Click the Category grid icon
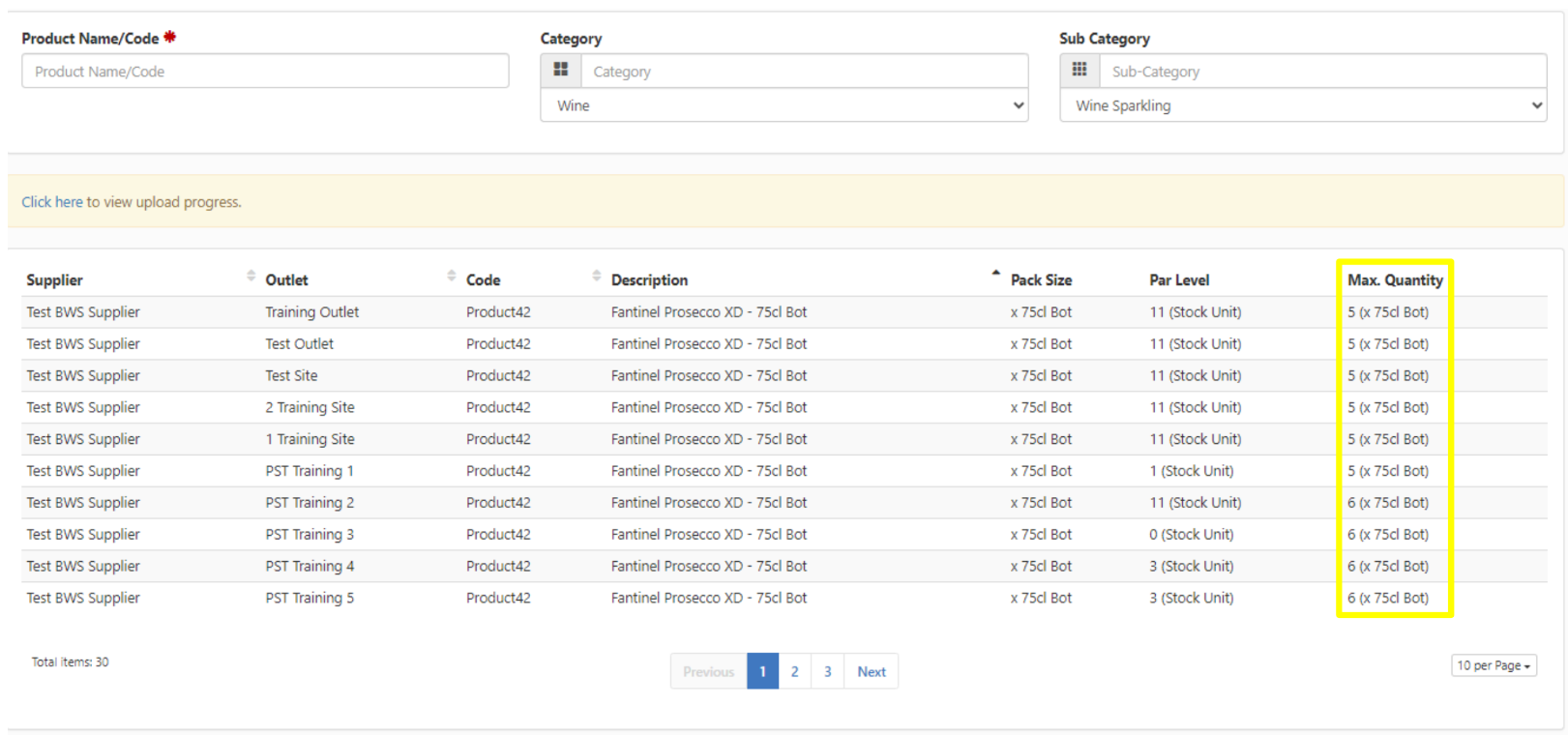This screenshot has height=735, width=1568. pyautogui.click(x=561, y=71)
